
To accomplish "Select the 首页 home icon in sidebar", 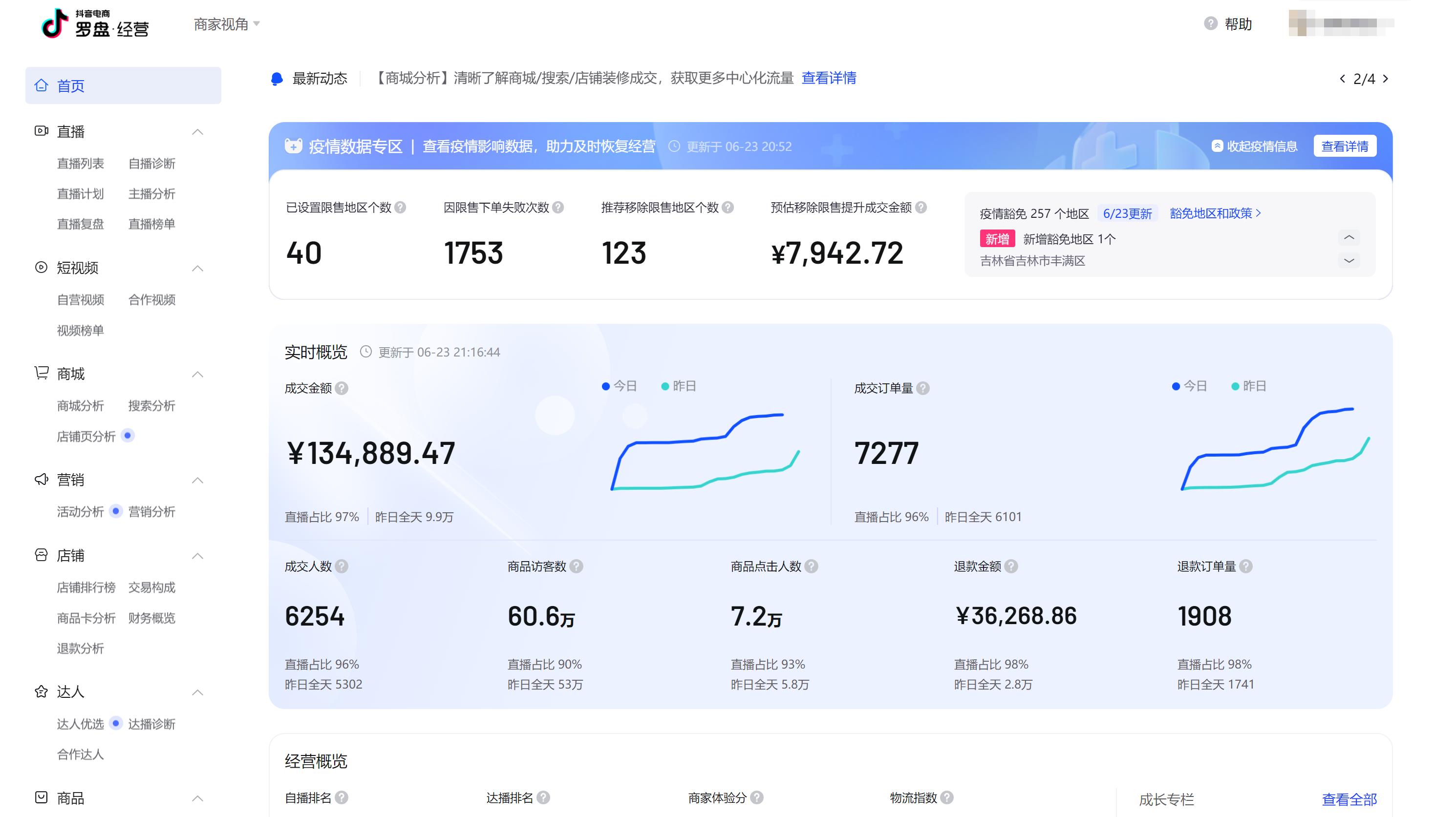I will pyautogui.click(x=41, y=86).
